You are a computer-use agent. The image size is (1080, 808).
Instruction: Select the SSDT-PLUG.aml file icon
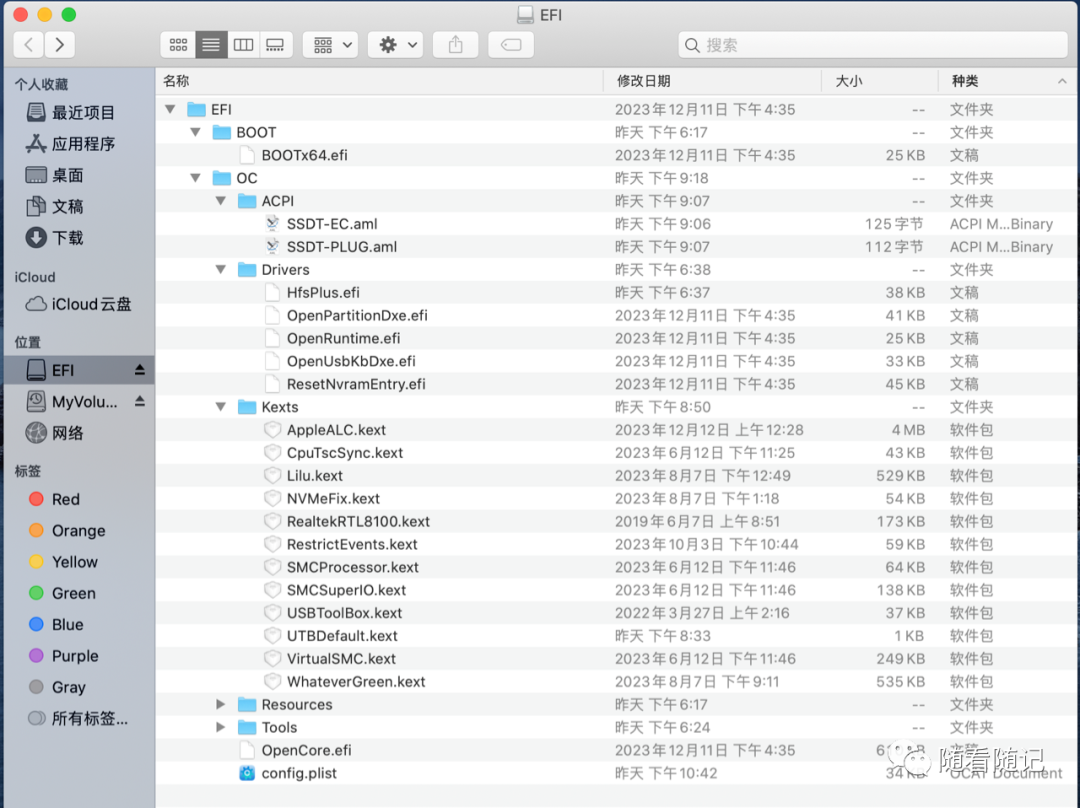pos(273,246)
